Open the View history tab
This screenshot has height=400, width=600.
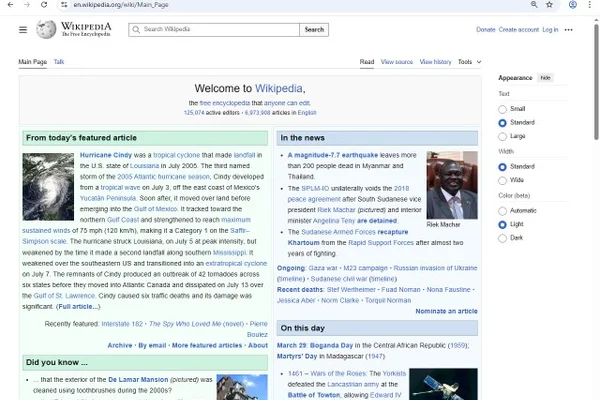pyautogui.click(x=435, y=62)
